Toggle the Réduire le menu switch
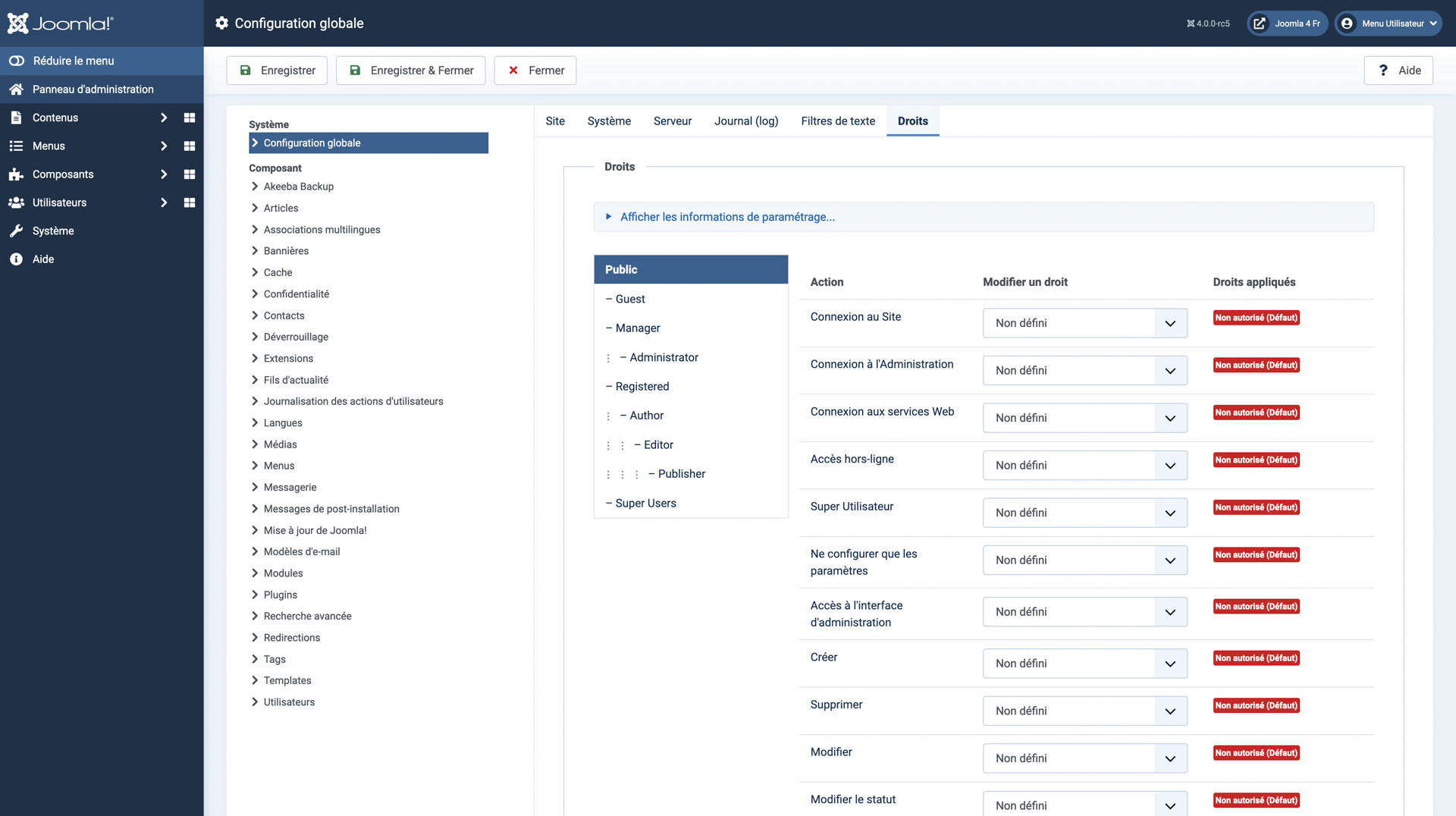The image size is (1456, 816). [x=17, y=61]
